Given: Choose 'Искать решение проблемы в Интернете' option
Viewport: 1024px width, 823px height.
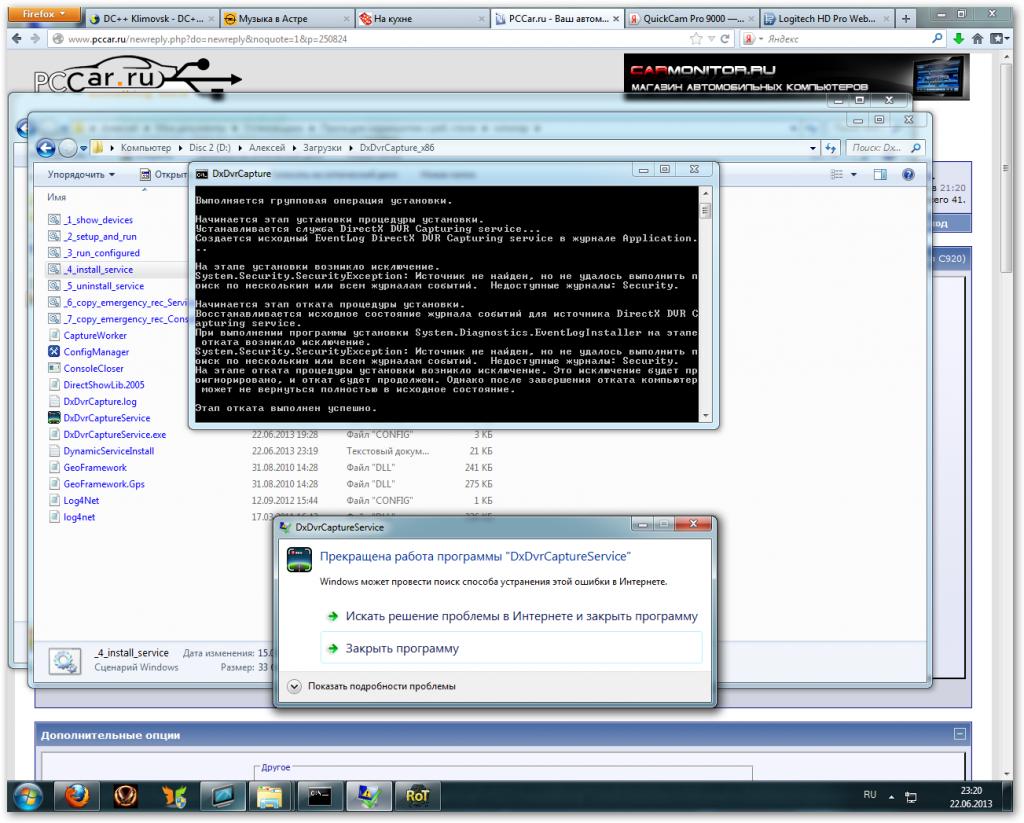Looking at the screenshot, I should coord(521,616).
